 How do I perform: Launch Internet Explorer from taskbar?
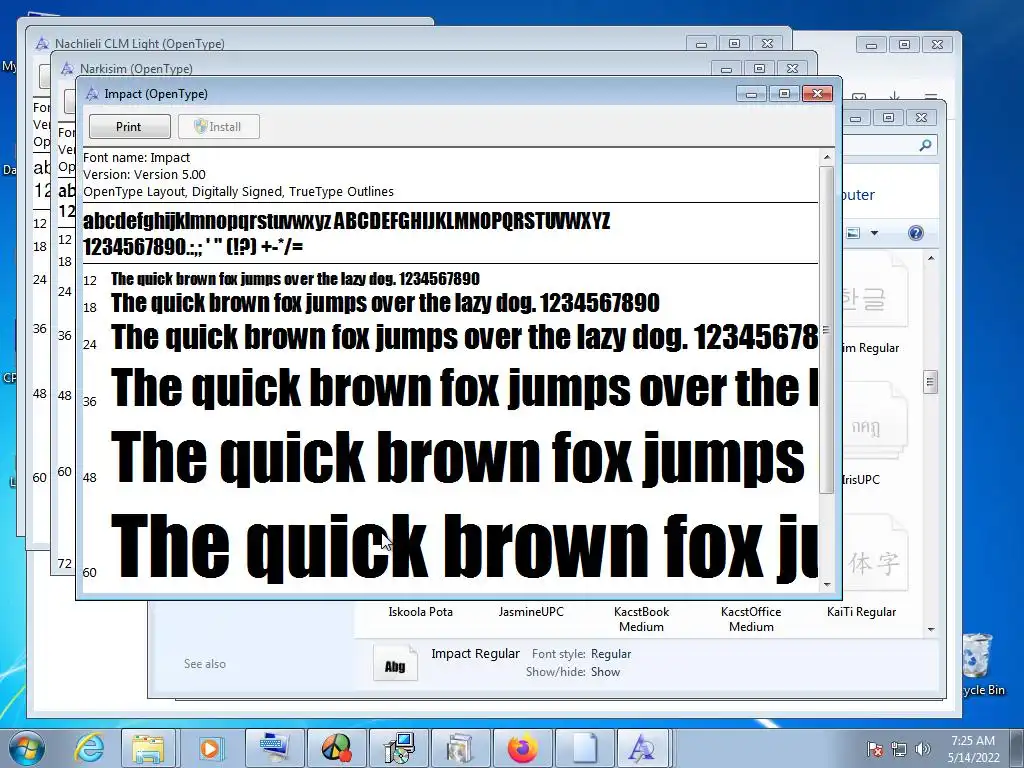point(88,748)
